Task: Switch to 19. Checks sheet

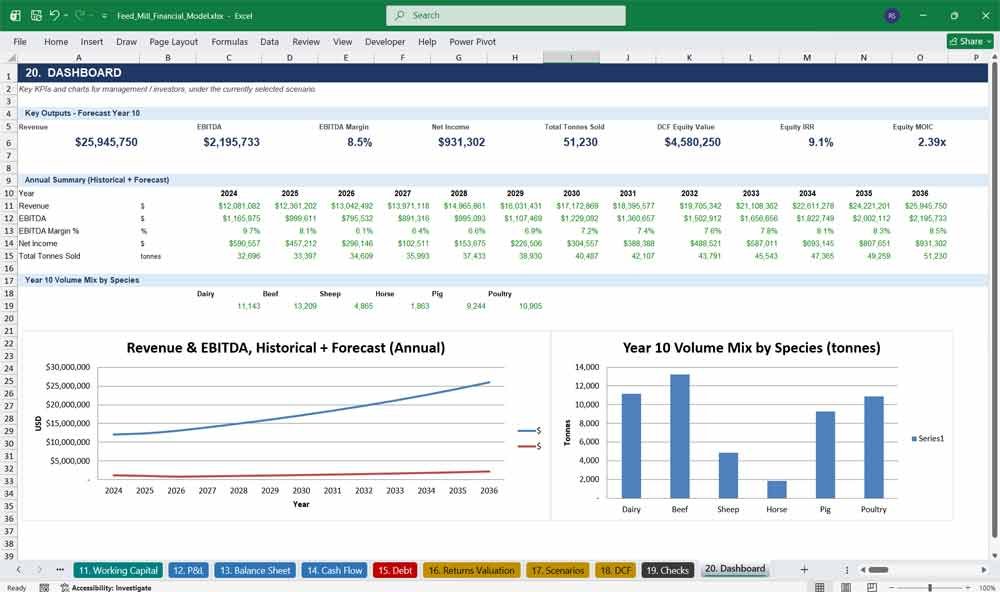Action: [x=667, y=570]
